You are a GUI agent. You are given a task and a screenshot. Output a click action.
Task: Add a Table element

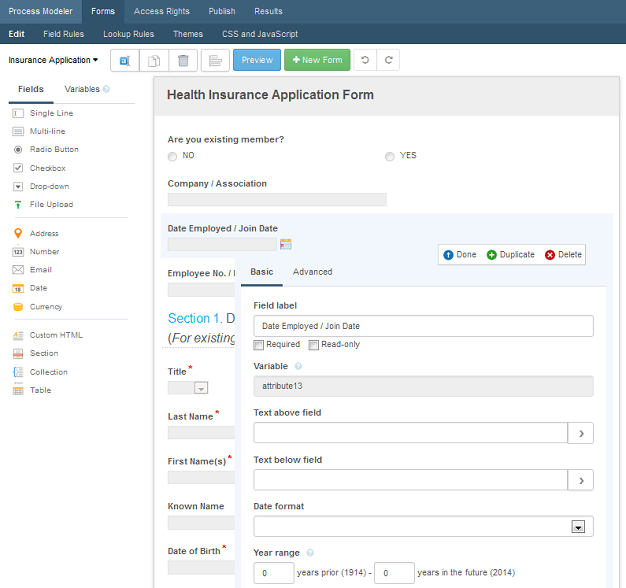[x=32, y=390]
